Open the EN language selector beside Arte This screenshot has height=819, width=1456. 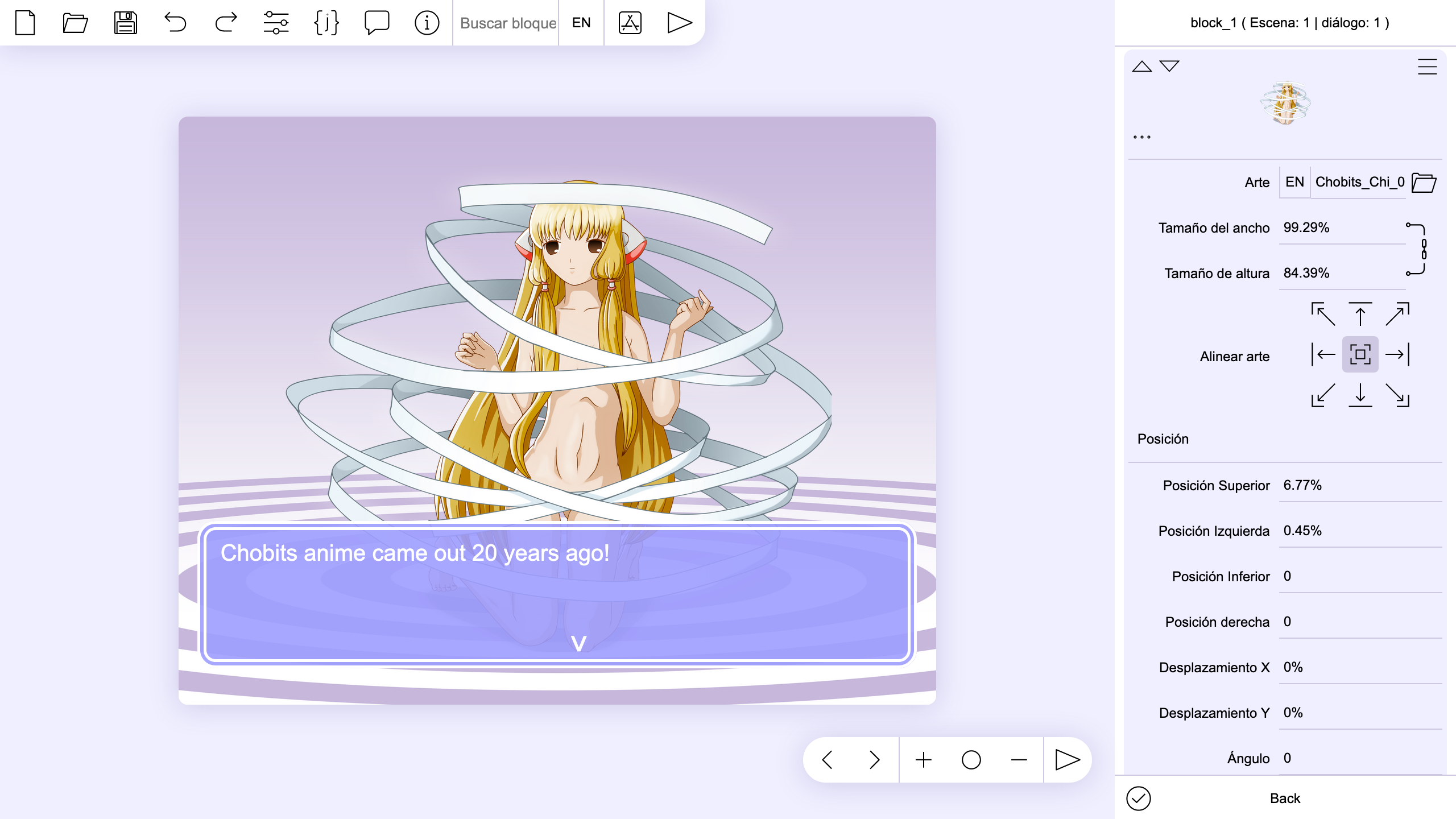(1294, 182)
